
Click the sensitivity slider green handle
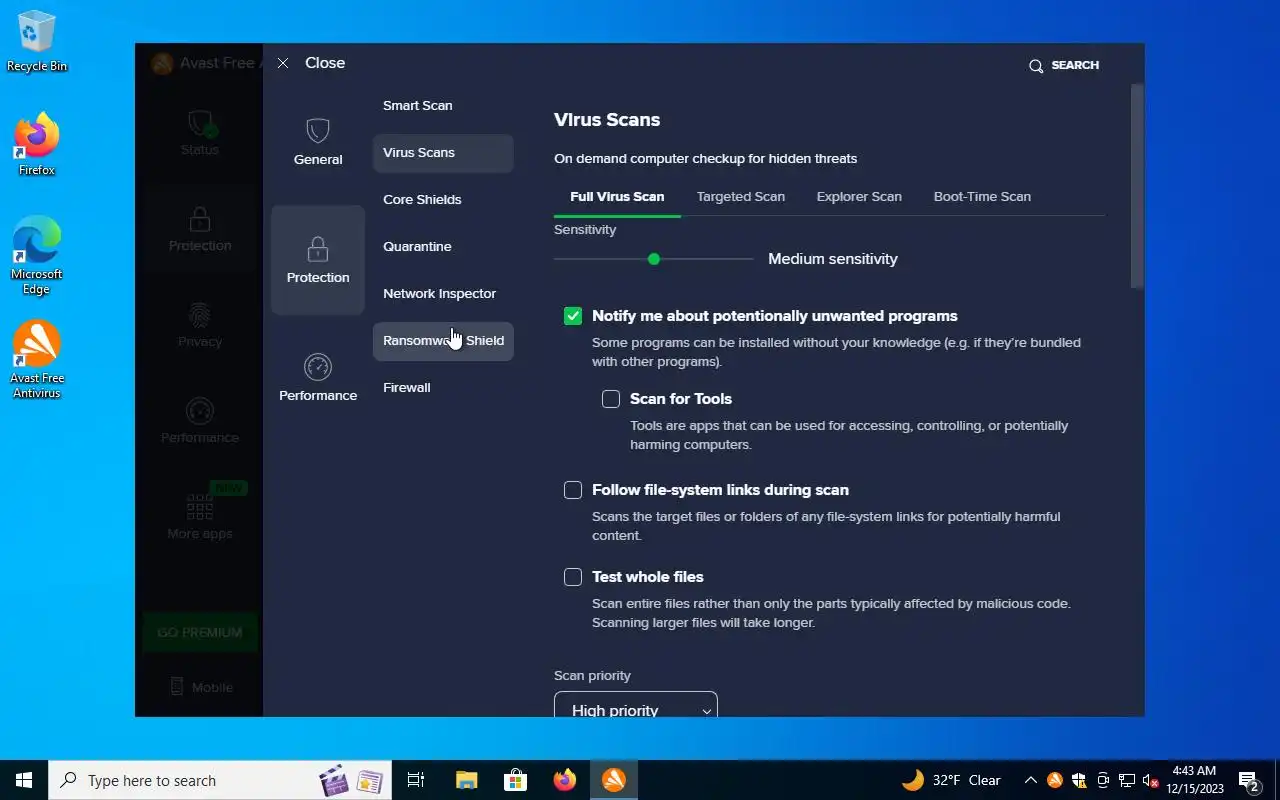tap(654, 259)
